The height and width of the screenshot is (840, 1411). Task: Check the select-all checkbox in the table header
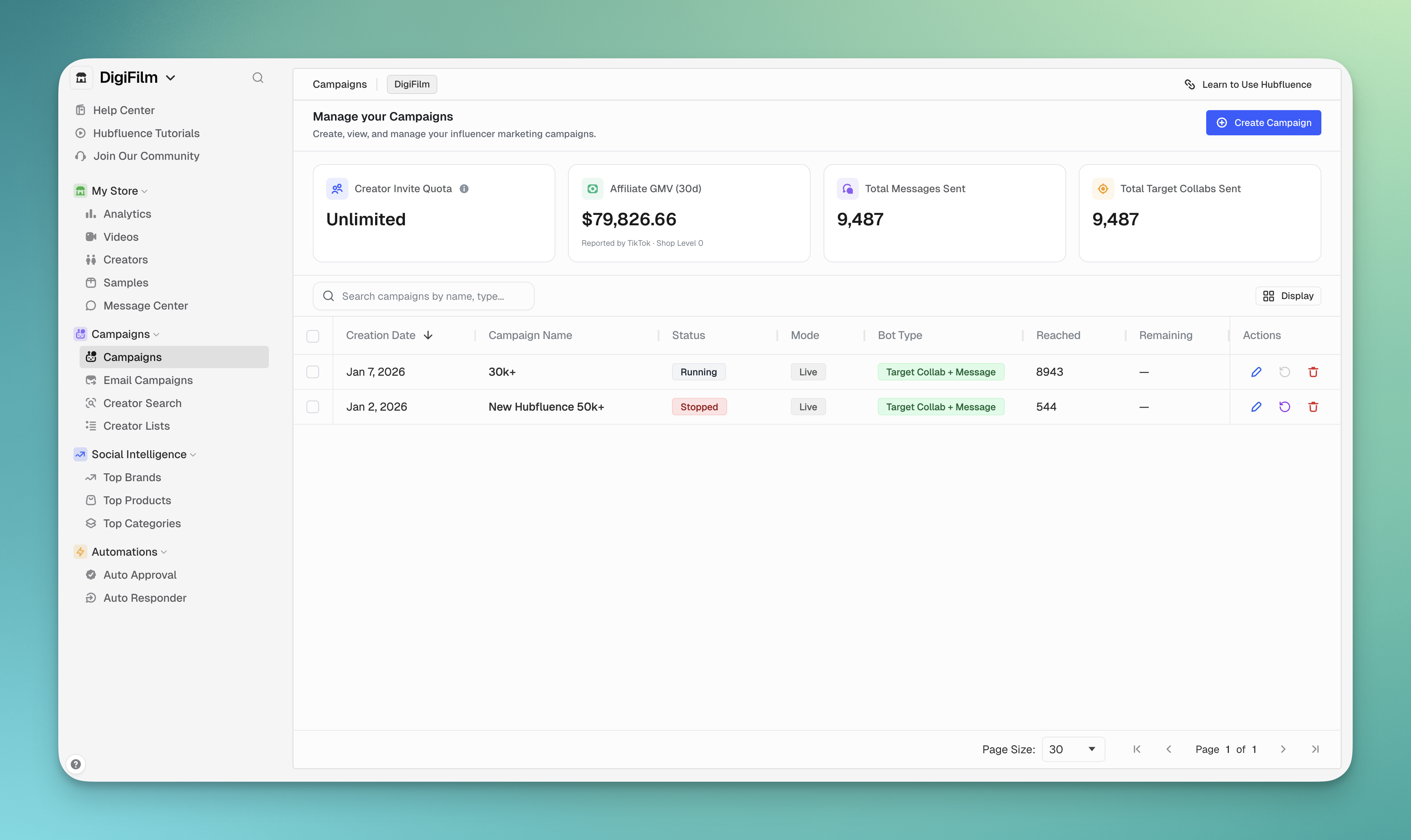[313, 336]
